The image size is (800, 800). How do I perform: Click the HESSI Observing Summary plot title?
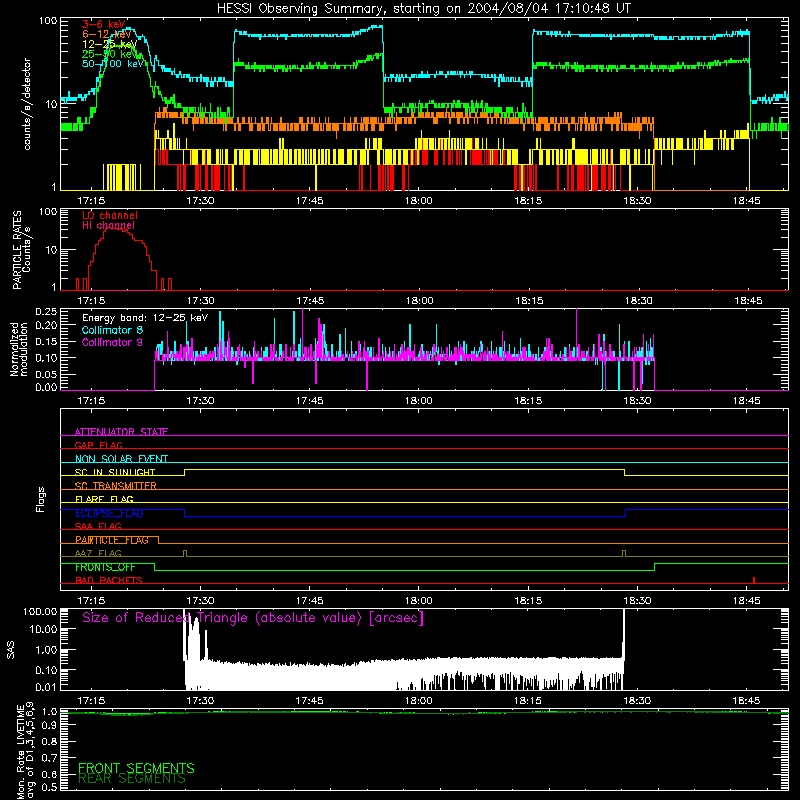pyautogui.click(x=424, y=9)
